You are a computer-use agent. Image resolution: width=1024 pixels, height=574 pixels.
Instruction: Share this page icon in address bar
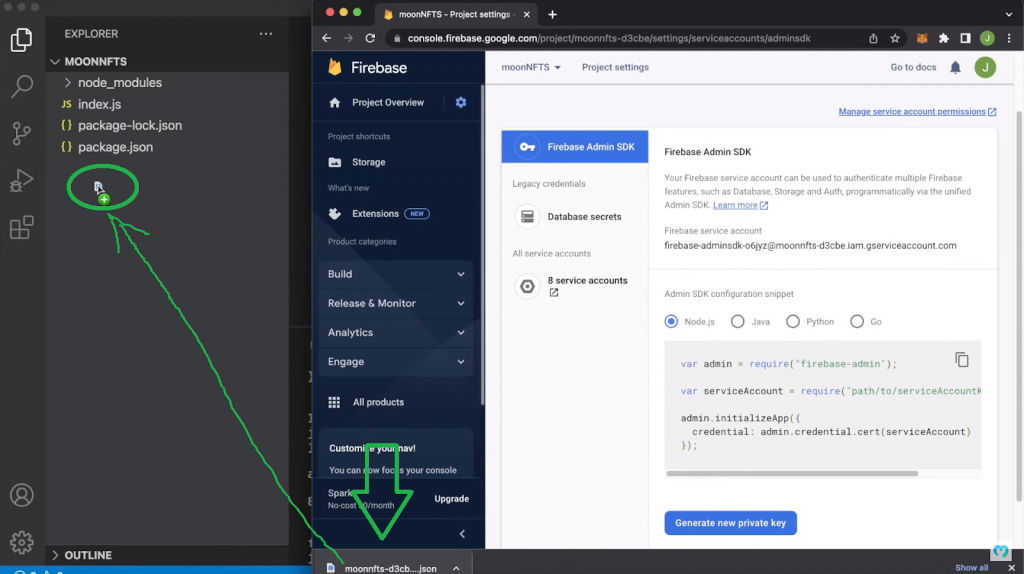click(873, 39)
